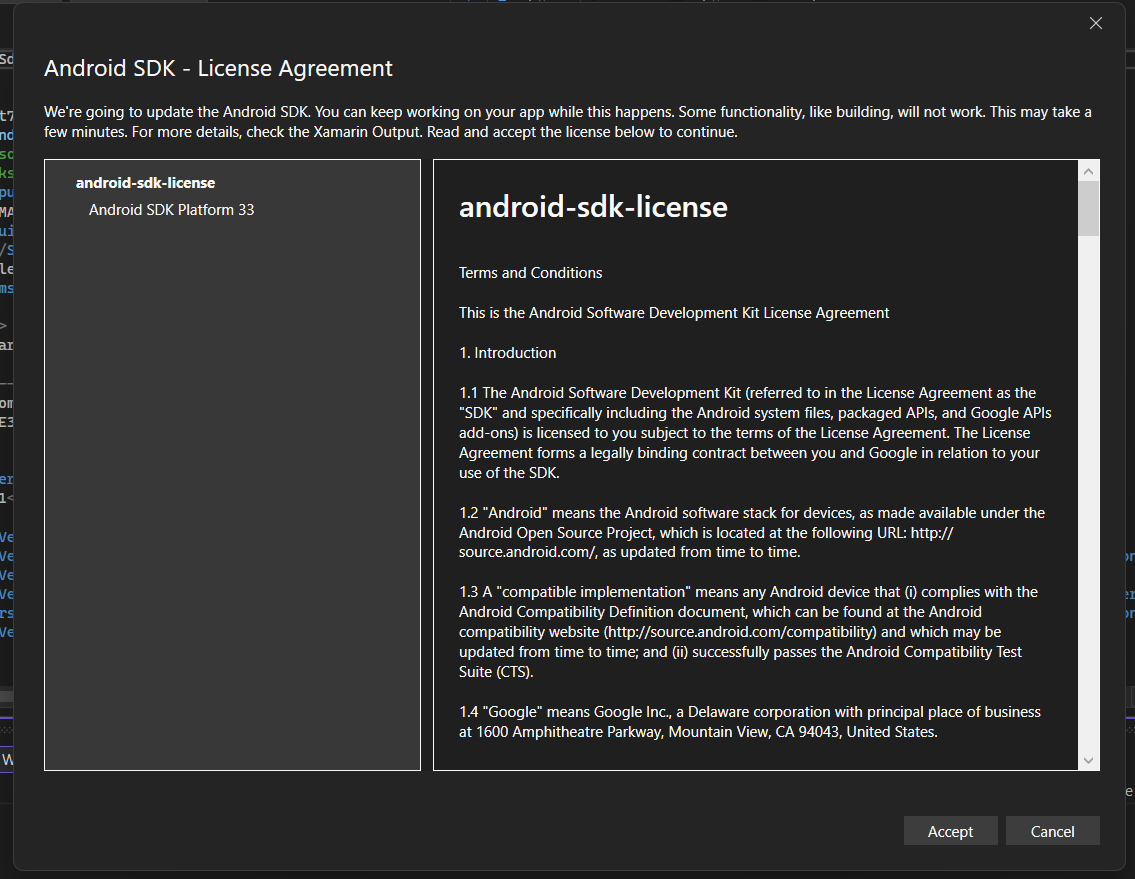Click the source.android.com URL in section 1.2
The width and height of the screenshot is (1135, 879).
527,552
